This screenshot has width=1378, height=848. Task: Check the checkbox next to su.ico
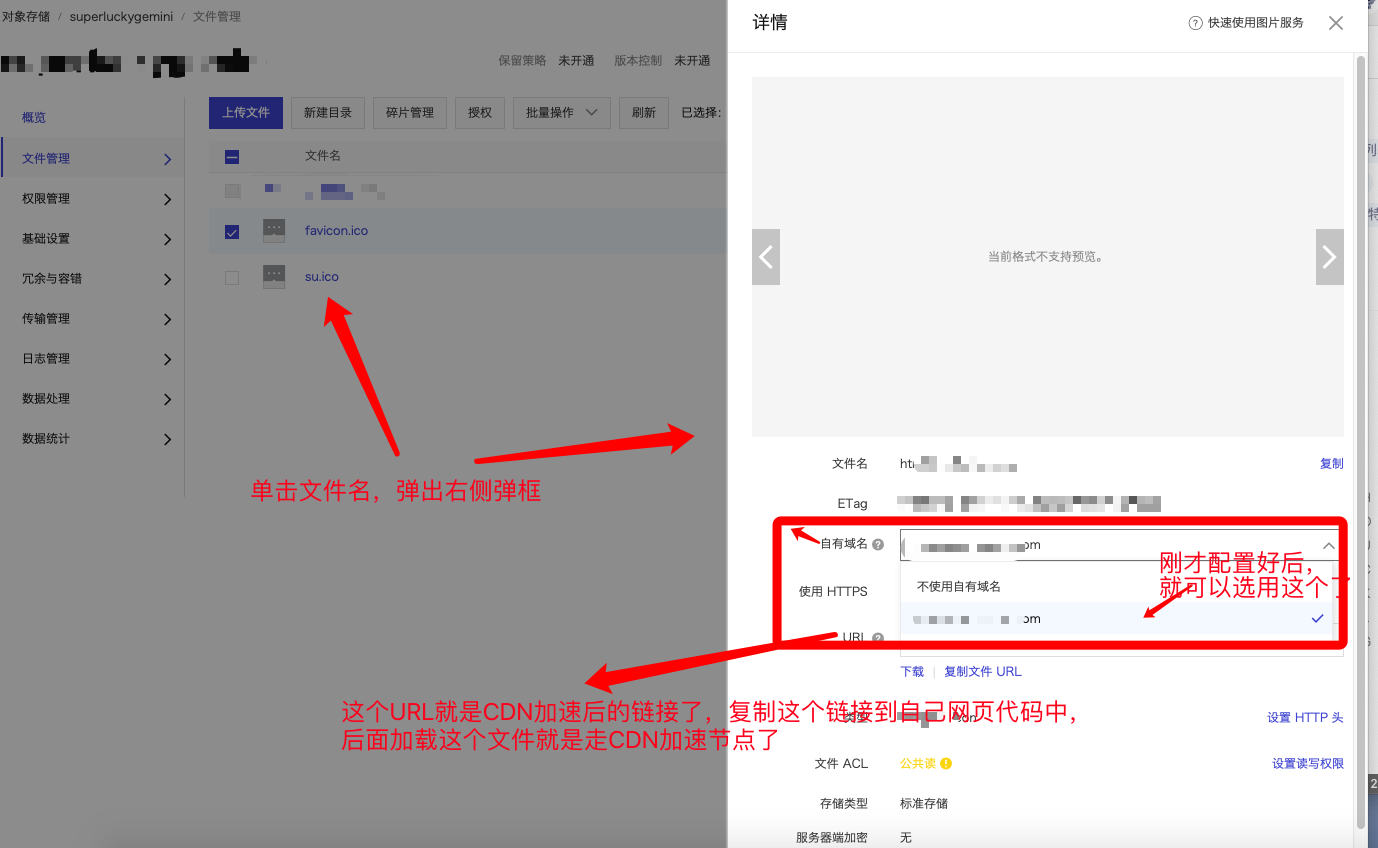pos(231,276)
